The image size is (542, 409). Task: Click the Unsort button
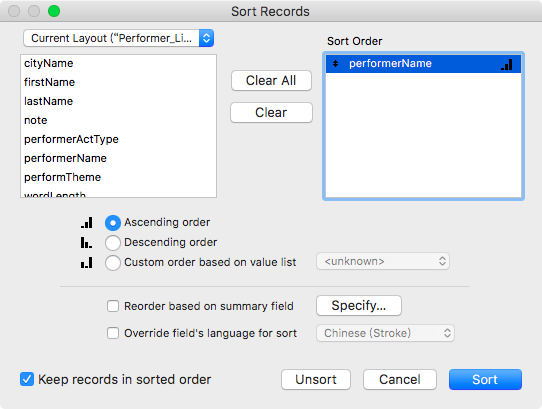click(x=316, y=380)
